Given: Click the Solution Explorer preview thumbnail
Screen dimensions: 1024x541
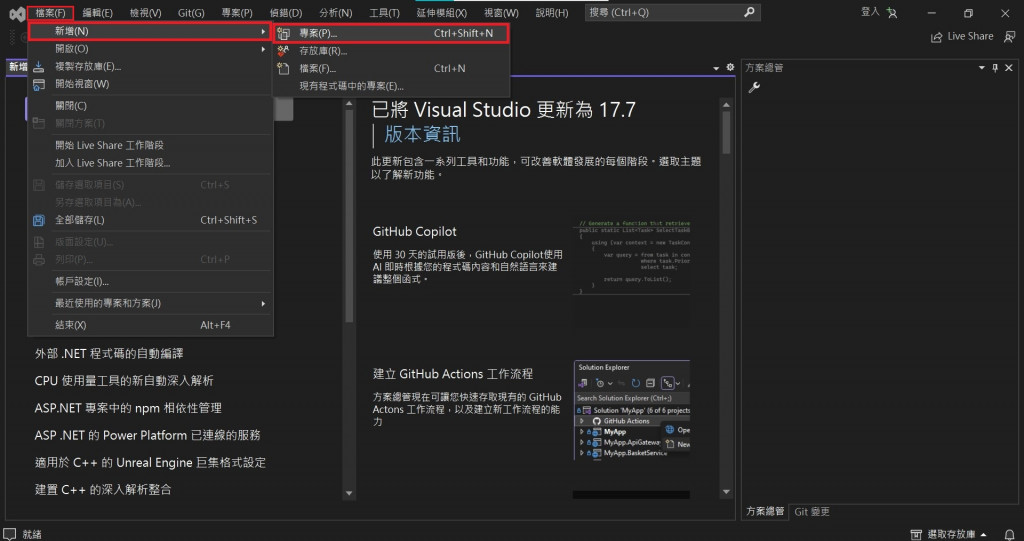Looking at the screenshot, I should pyautogui.click(x=632, y=410).
